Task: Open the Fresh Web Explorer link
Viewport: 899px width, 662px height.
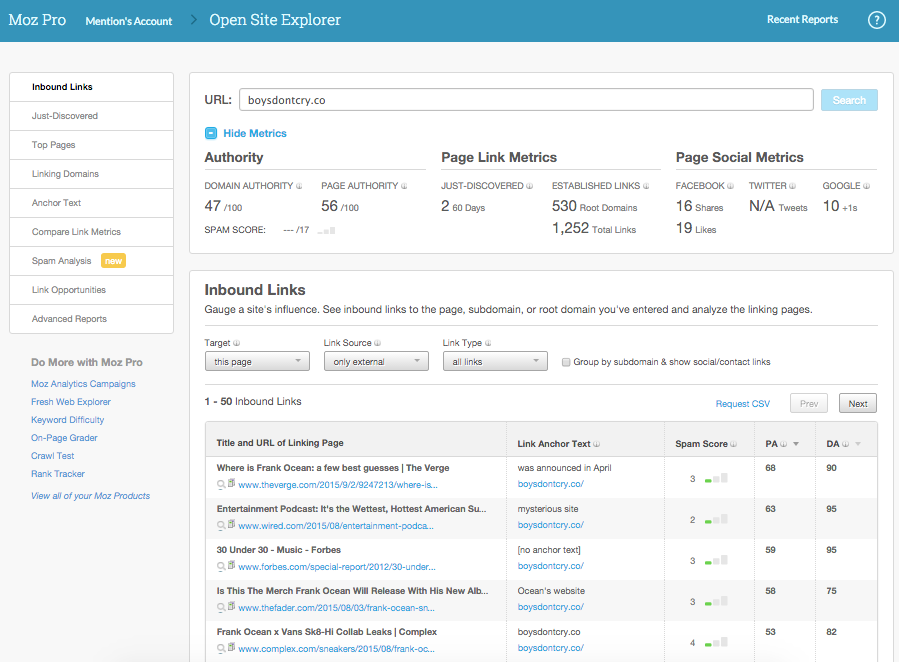Action: [71, 402]
